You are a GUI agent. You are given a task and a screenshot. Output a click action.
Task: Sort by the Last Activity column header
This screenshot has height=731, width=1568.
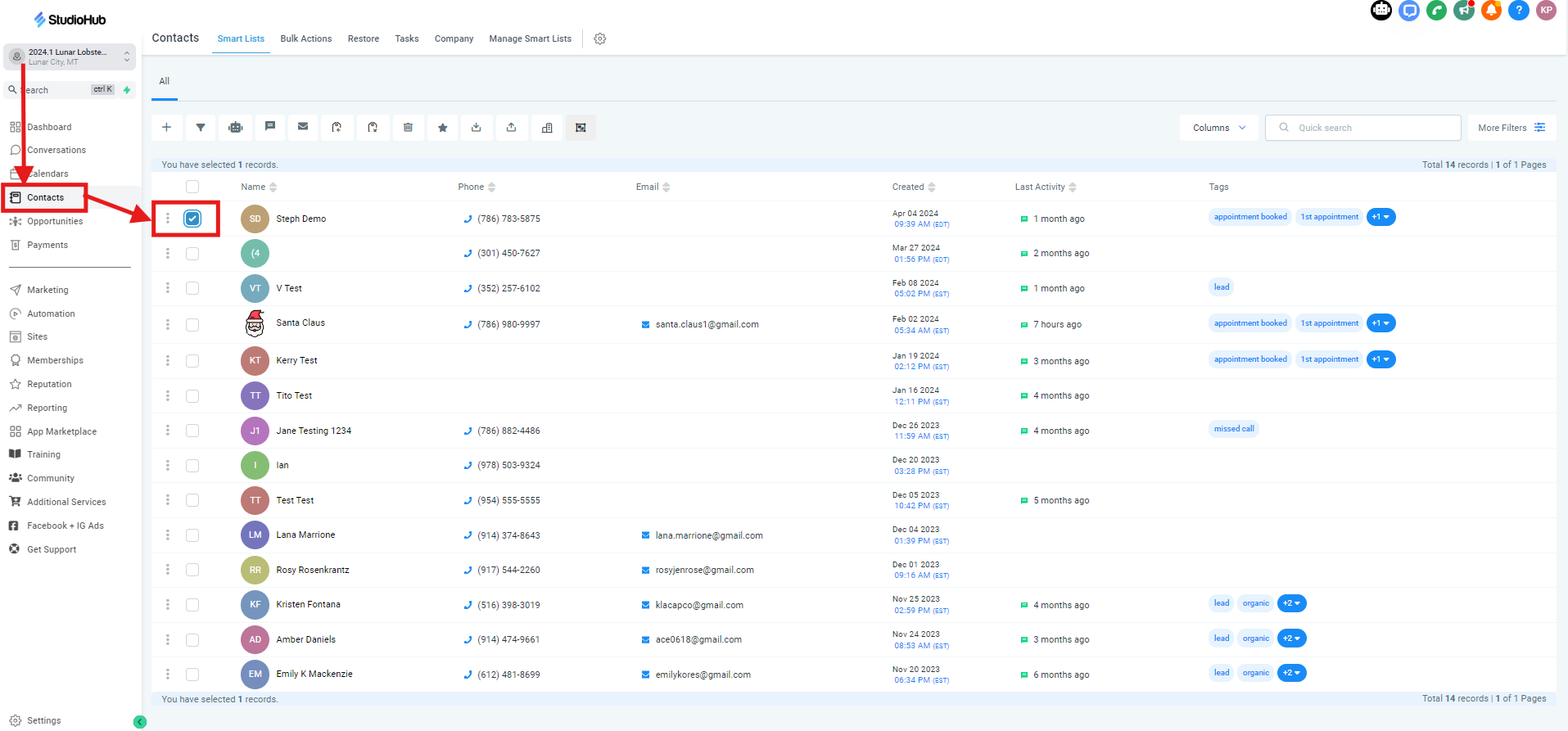click(1046, 187)
